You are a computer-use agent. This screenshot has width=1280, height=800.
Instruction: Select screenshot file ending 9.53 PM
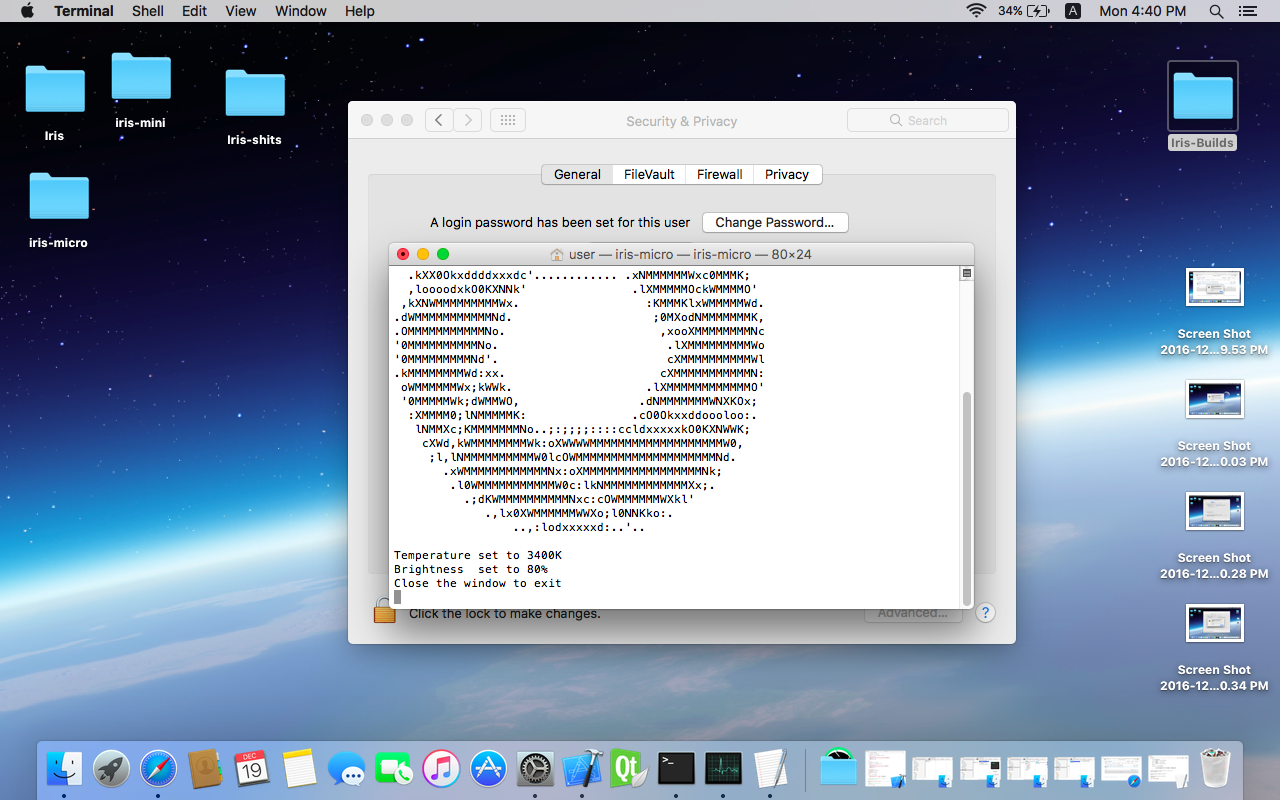pos(1214,312)
